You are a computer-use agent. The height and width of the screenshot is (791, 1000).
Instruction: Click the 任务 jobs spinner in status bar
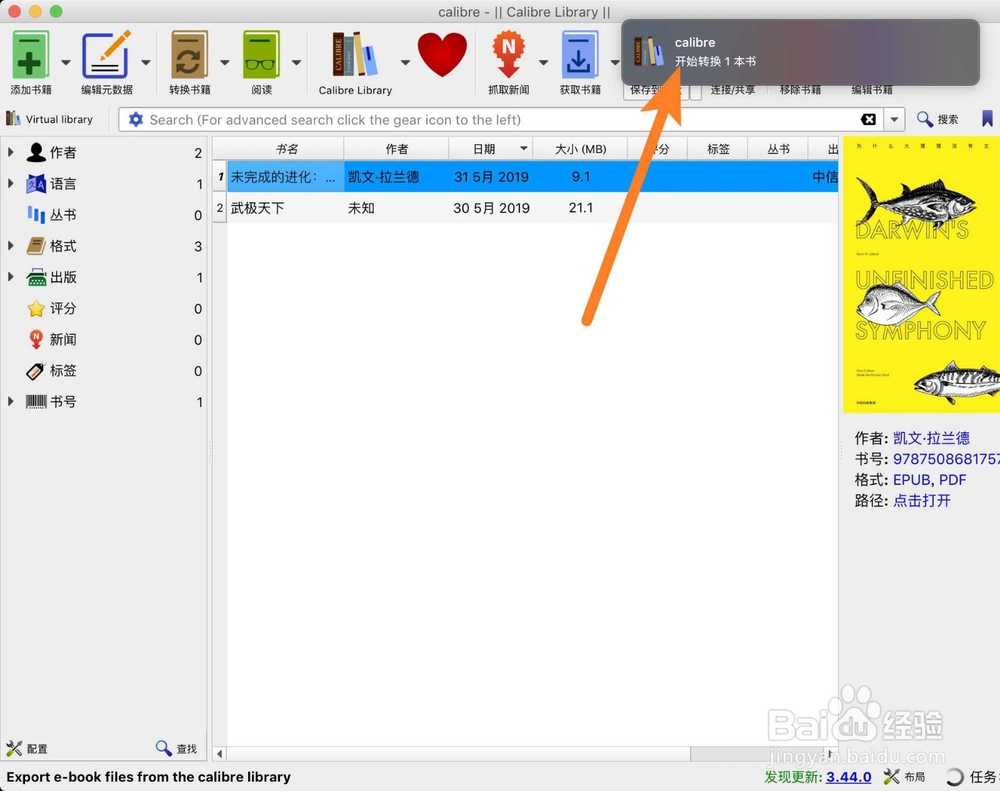pos(954,777)
